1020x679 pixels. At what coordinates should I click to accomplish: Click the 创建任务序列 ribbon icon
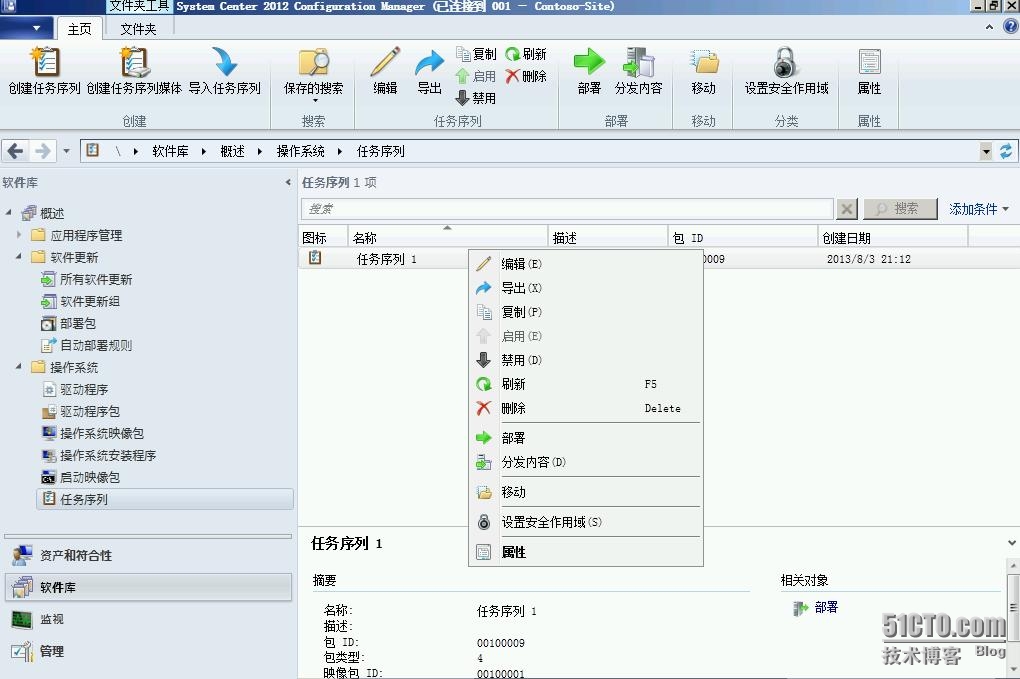click(x=44, y=62)
